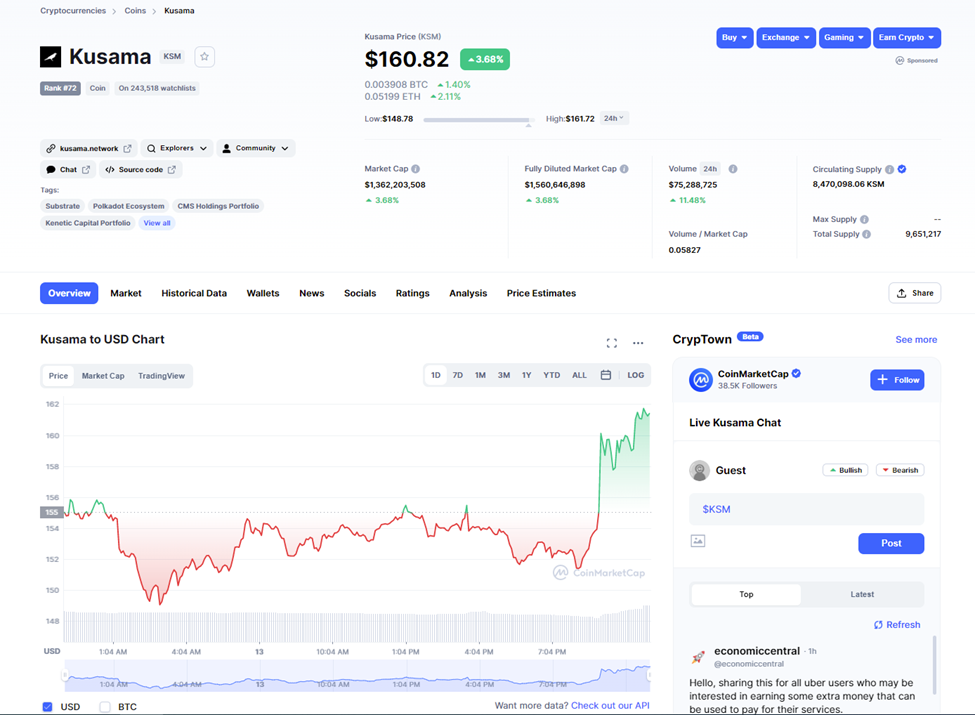
Task: Click CoinMarketCap avatar in CrypTown
Action: click(x=701, y=379)
